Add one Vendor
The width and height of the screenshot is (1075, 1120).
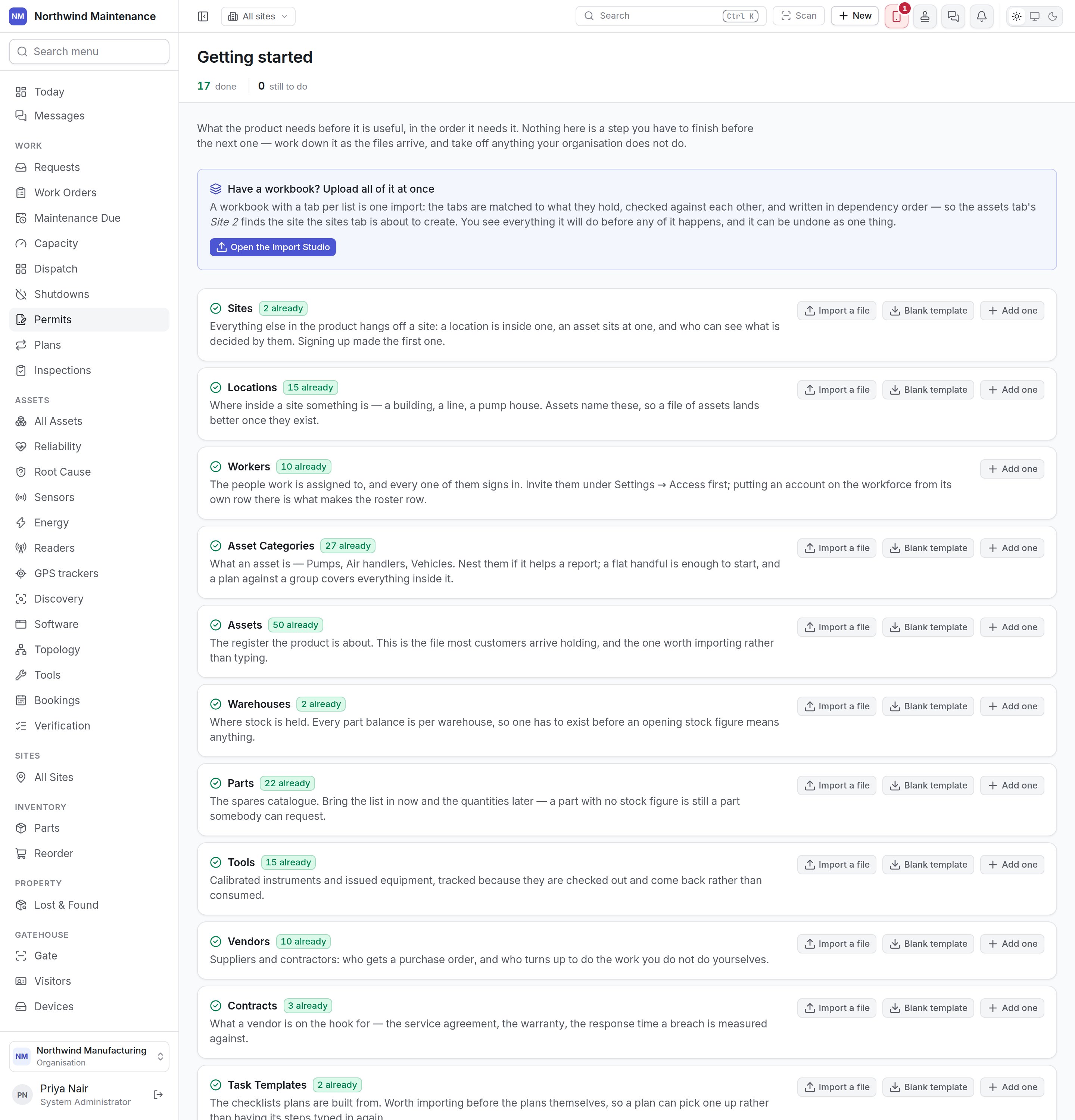click(1012, 944)
